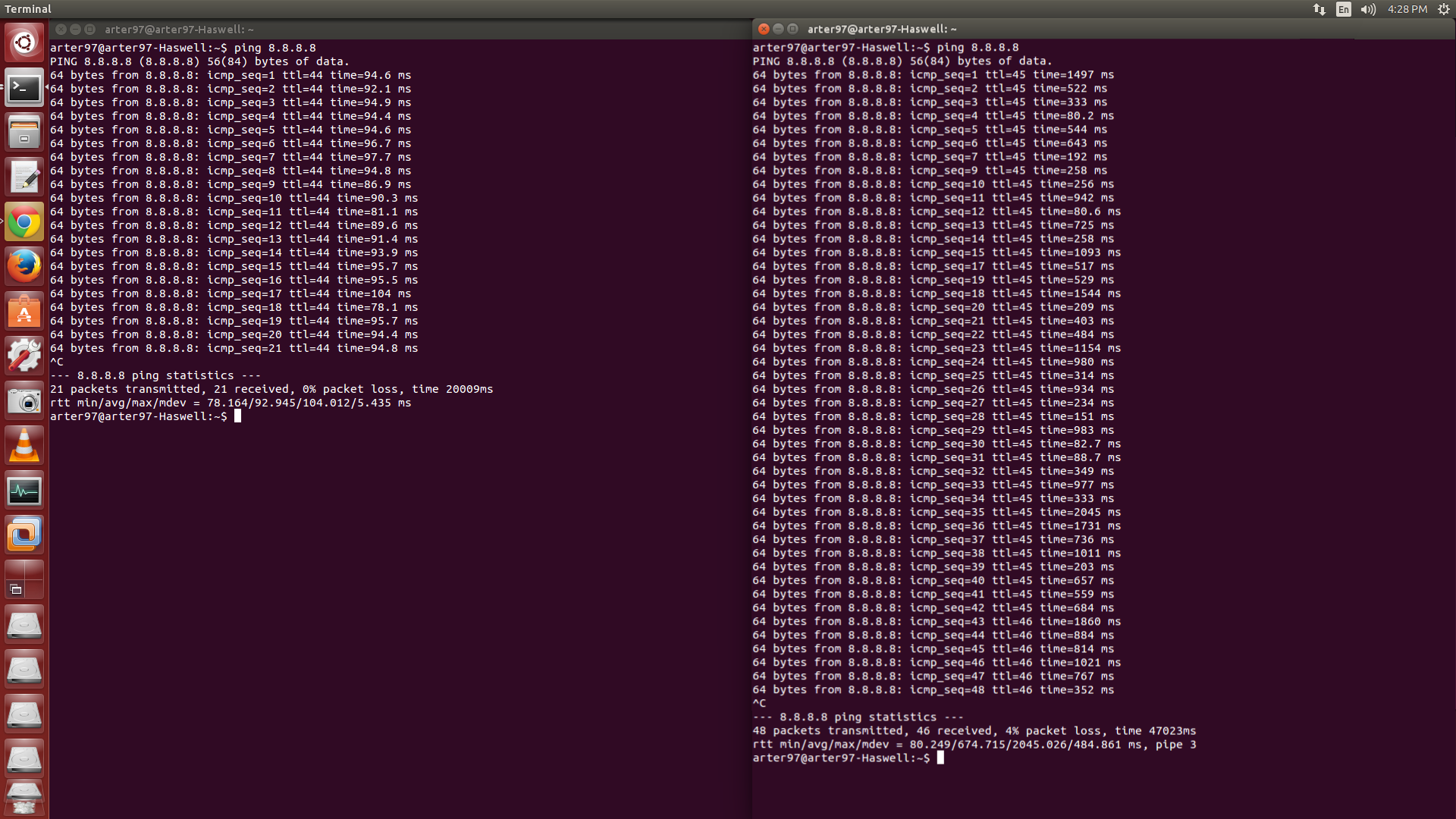
Task: Open the Files file manager
Action: tap(24, 133)
